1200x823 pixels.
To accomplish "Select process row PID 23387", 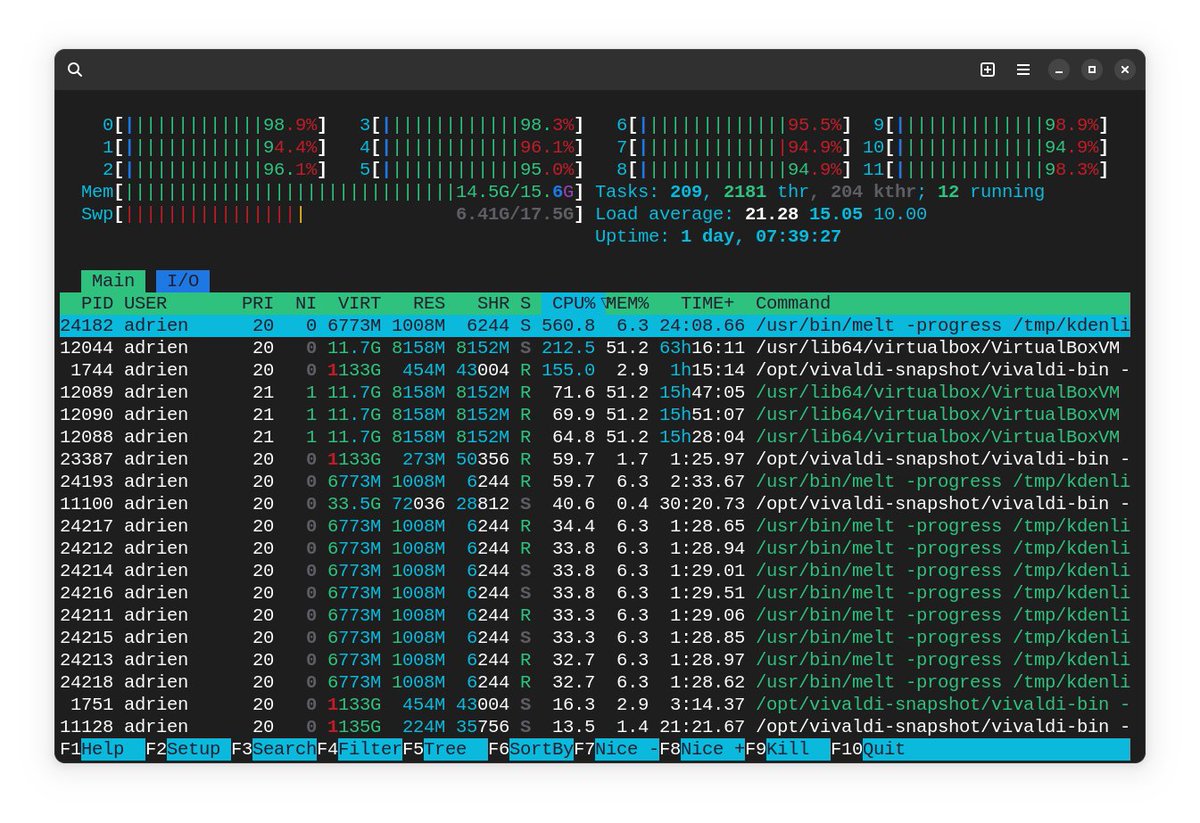I will coord(595,459).
